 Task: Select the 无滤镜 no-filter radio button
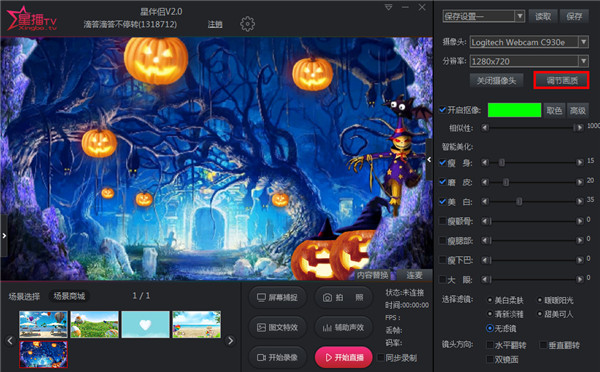(490, 328)
